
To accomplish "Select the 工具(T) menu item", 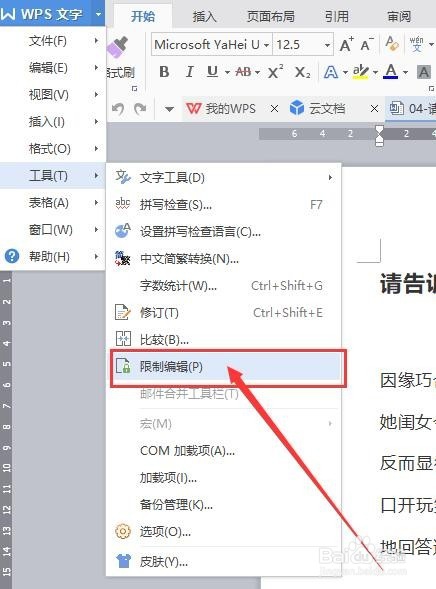I will click(53, 175).
